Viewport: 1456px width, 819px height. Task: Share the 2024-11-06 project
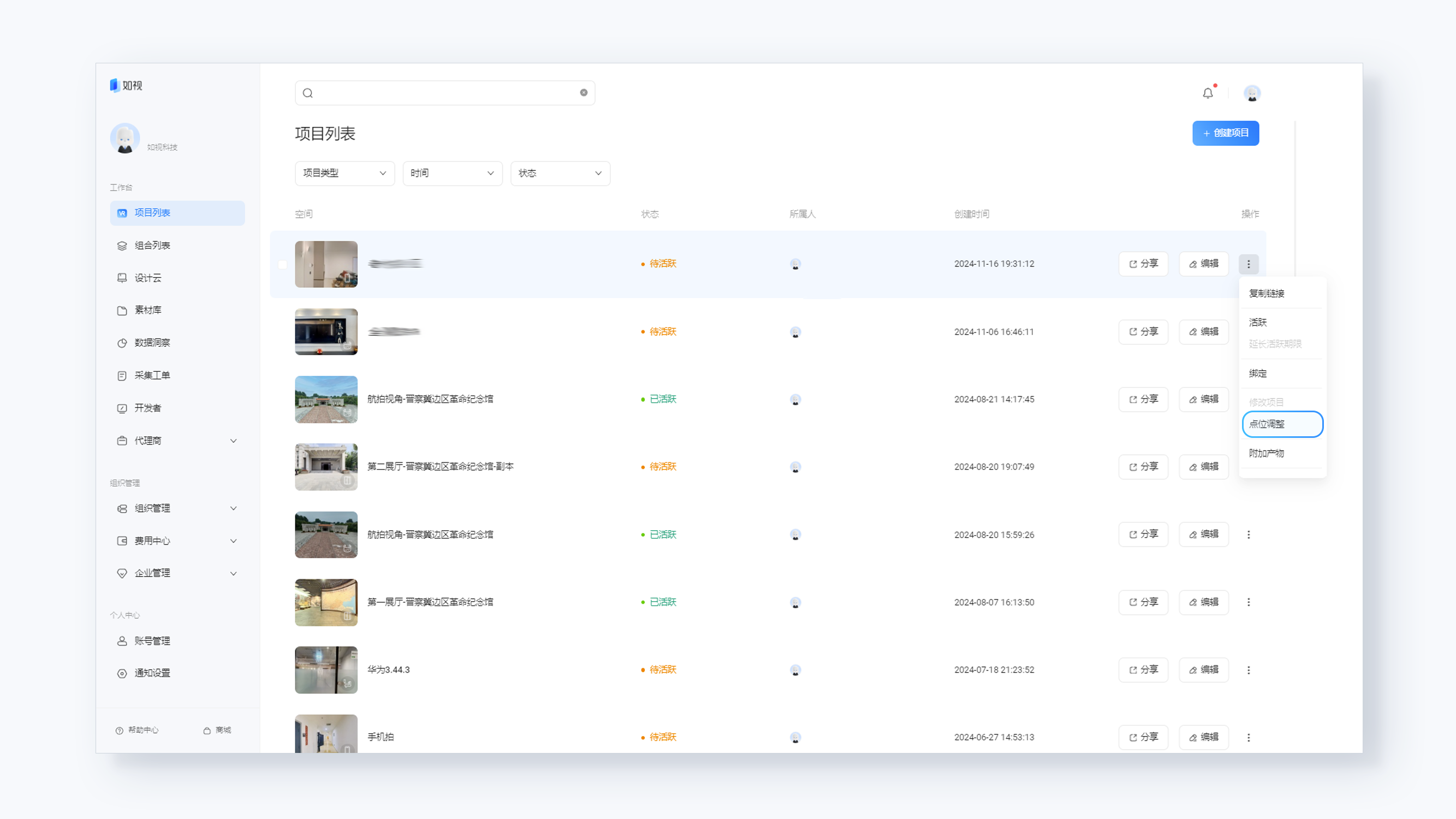(1143, 332)
